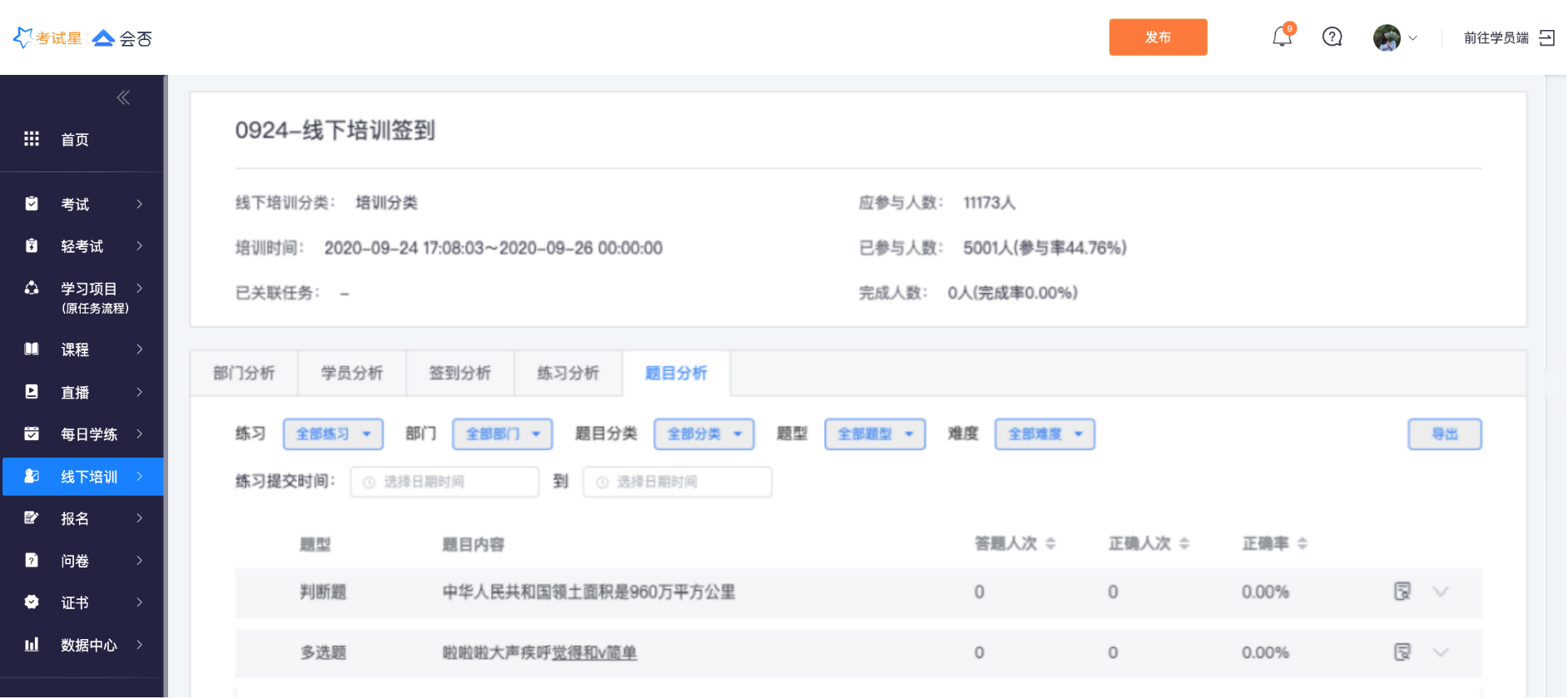Image resolution: width=1568 pixels, height=699 pixels.
Task: Click the 导出 export button
Action: 1445,434
